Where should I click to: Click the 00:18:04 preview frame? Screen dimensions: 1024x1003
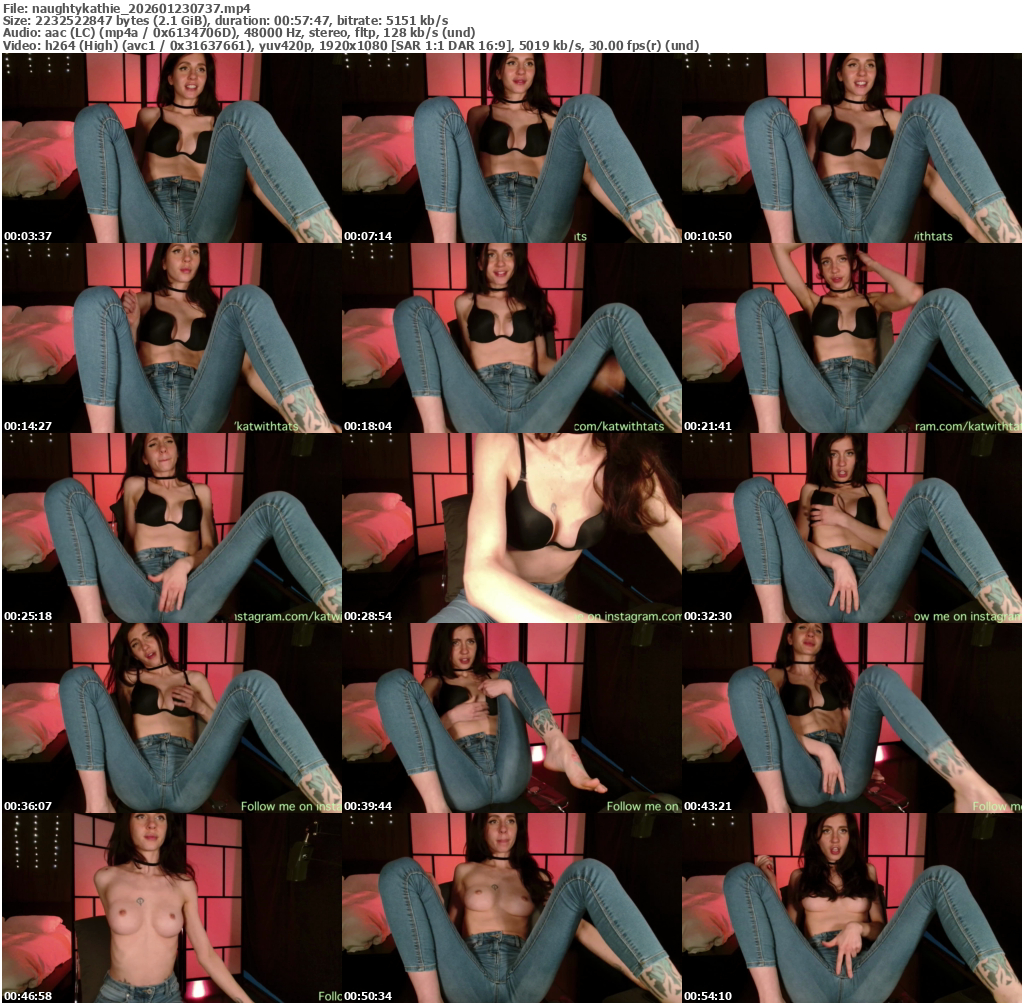pyautogui.click(x=511, y=338)
